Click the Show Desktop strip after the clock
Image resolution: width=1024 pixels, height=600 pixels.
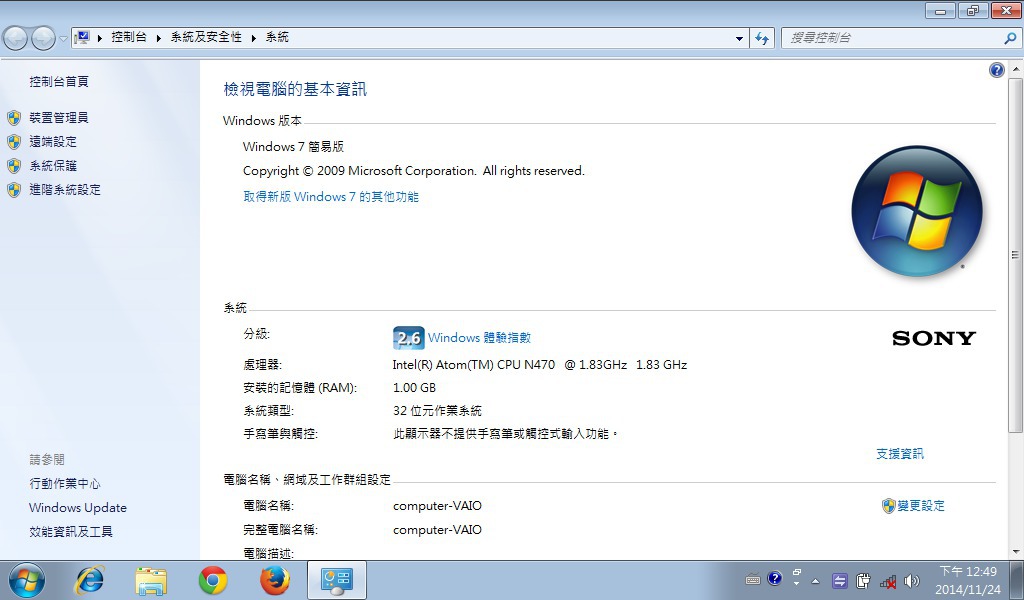pyautogui.click(x=1016, y=580)
